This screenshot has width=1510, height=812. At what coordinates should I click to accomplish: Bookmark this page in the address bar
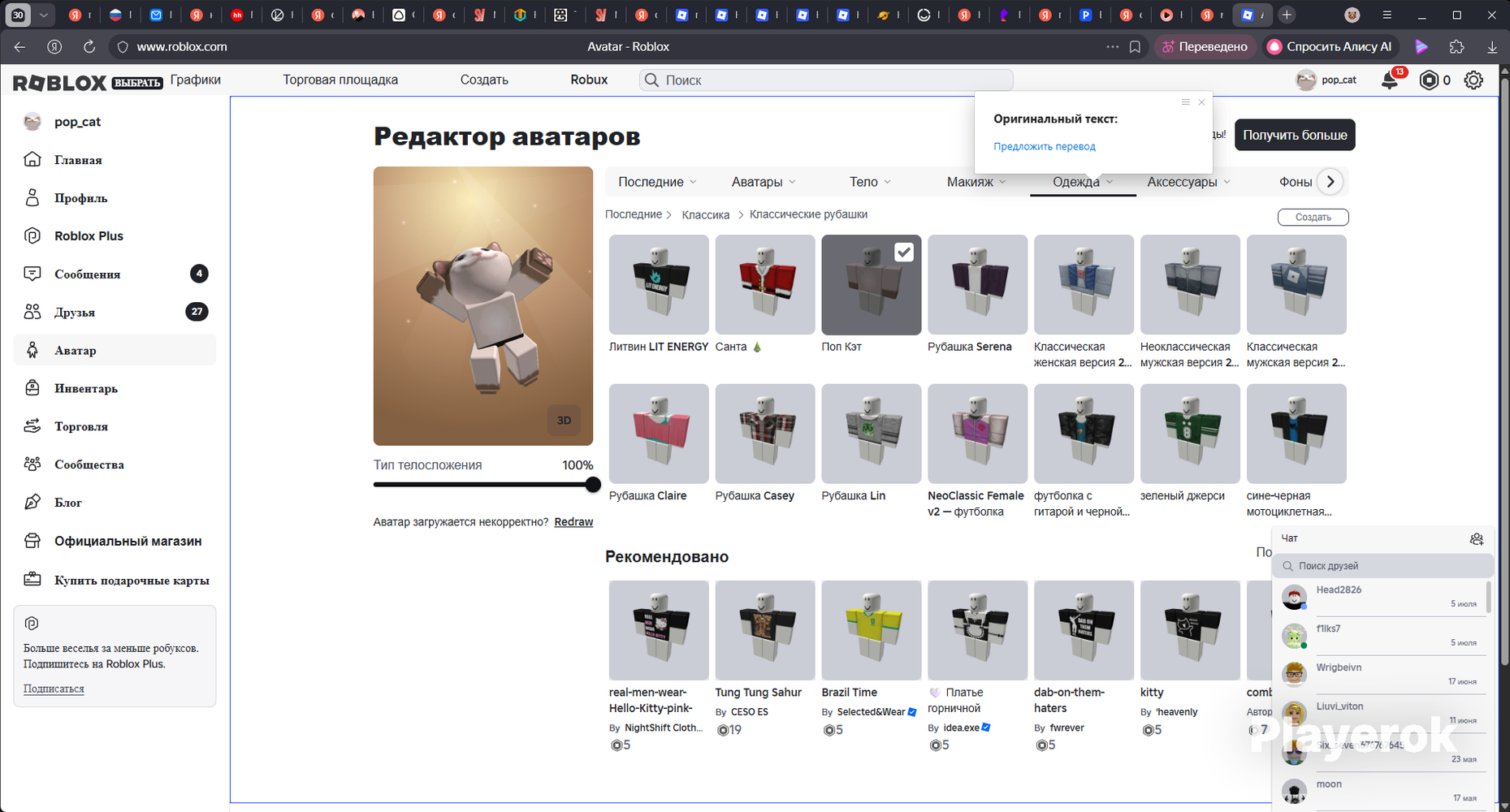click(x=1135, y=47)
